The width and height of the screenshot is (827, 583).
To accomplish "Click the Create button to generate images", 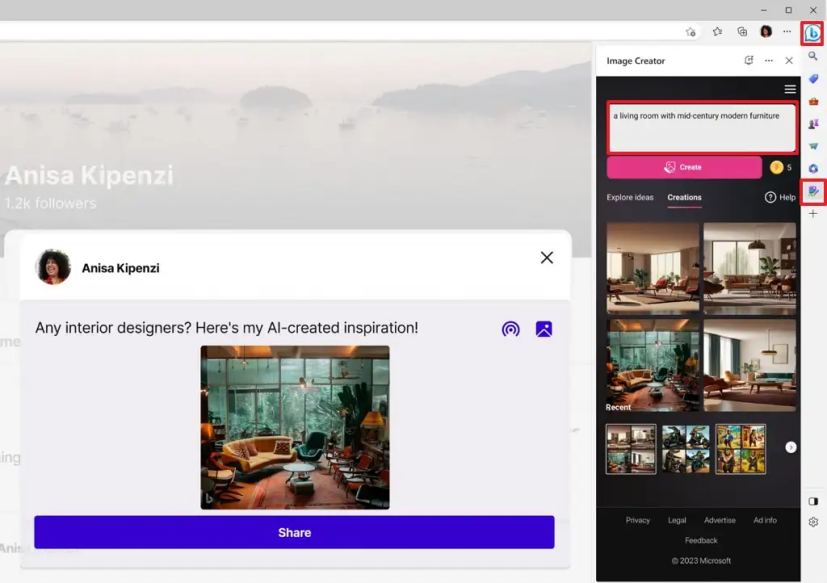I will (x=686, y=166).
